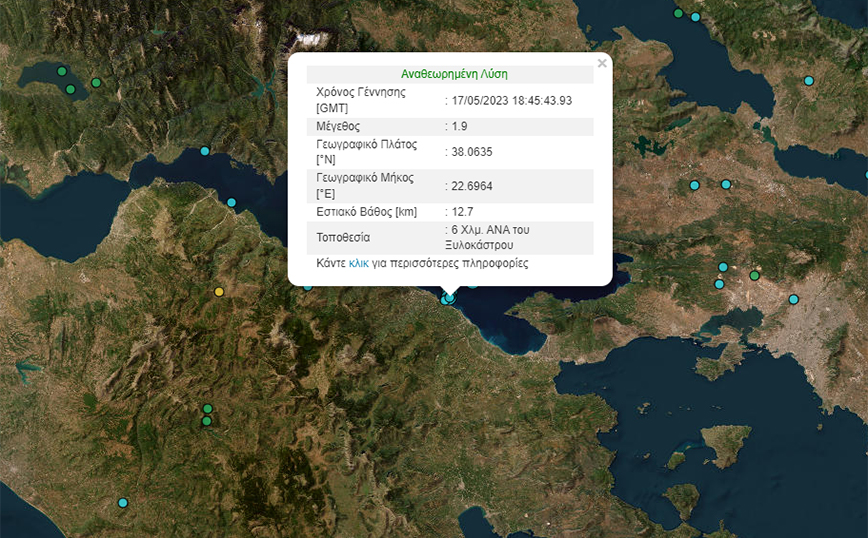Viewport: 868px width, 538px height.
Task: Select the green marker at the top edge
Action: pos(678,13)
